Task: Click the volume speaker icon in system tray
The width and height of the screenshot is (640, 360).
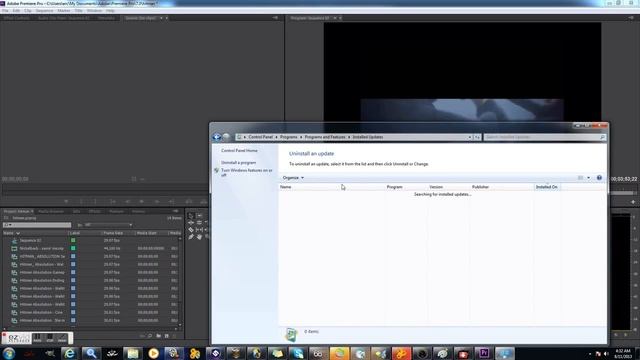Action: coord(606,353)
